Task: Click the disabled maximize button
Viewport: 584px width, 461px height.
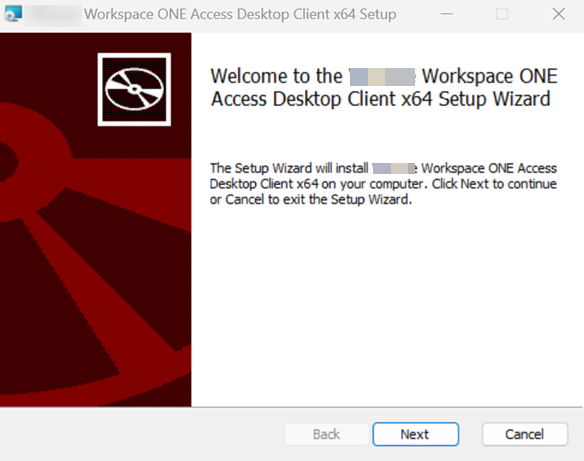Action: [502, 14]
